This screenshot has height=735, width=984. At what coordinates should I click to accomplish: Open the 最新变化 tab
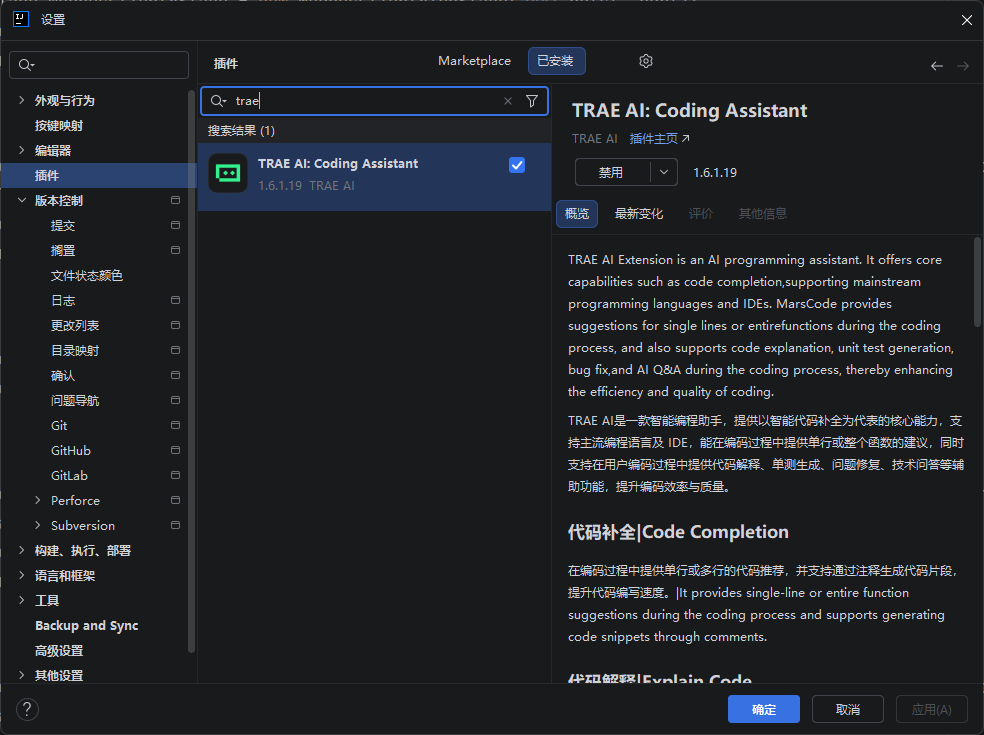(639, 214)
